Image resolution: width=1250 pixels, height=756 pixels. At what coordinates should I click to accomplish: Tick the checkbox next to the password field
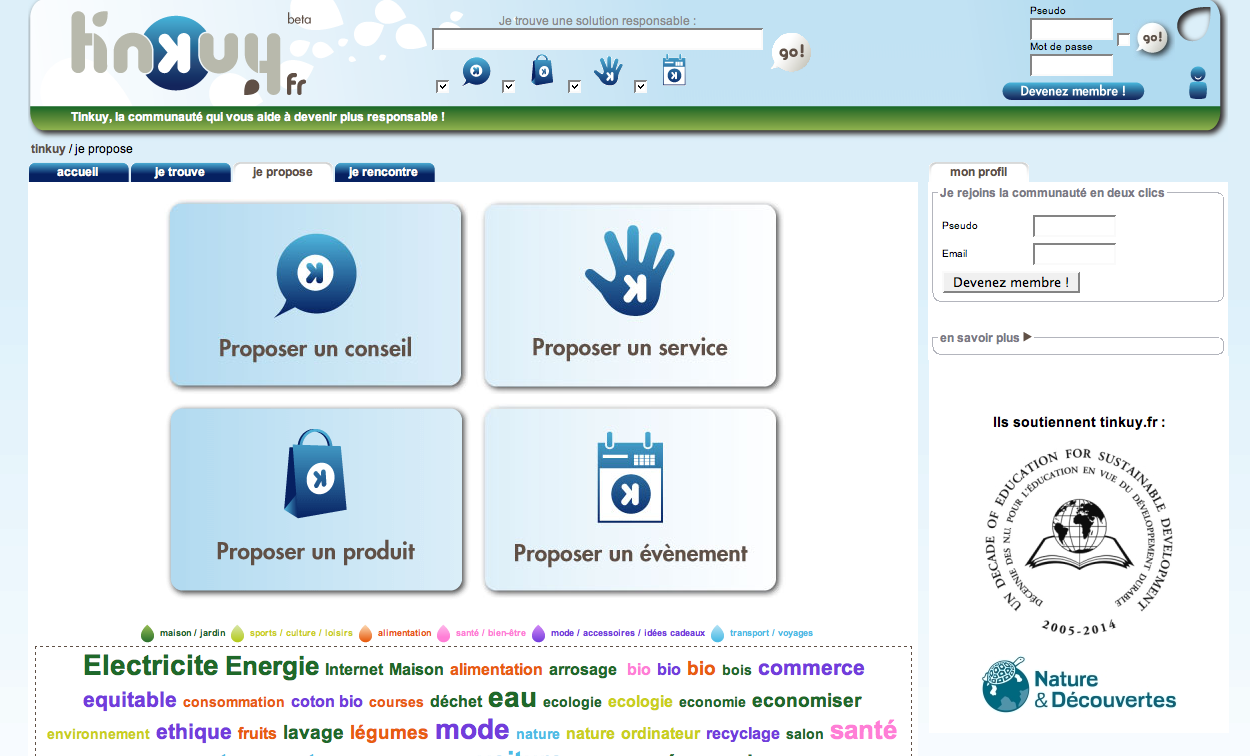(x=1124, y=40)
